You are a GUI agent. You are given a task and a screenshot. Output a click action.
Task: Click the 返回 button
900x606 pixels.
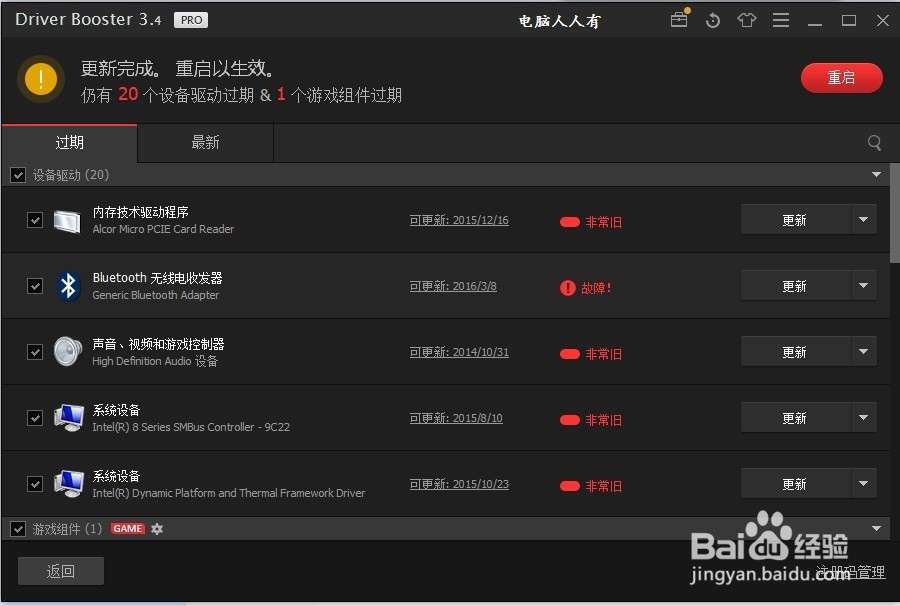click(x=61, y=571)
